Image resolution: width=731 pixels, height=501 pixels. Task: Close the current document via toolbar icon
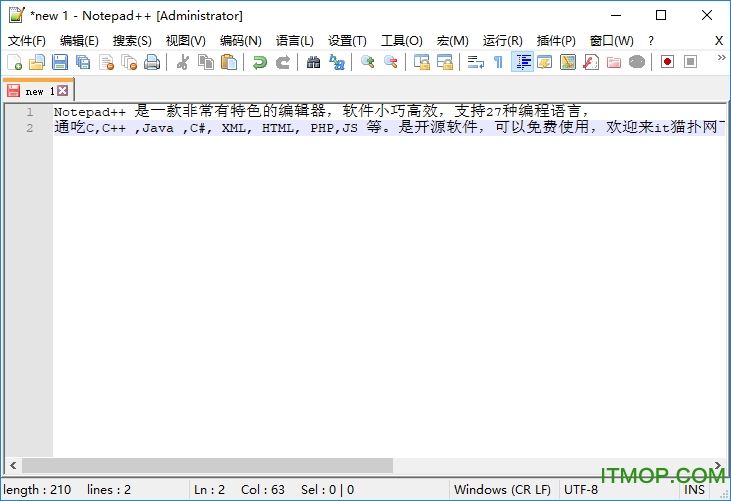pyautogui.click(x=106, y=62)
